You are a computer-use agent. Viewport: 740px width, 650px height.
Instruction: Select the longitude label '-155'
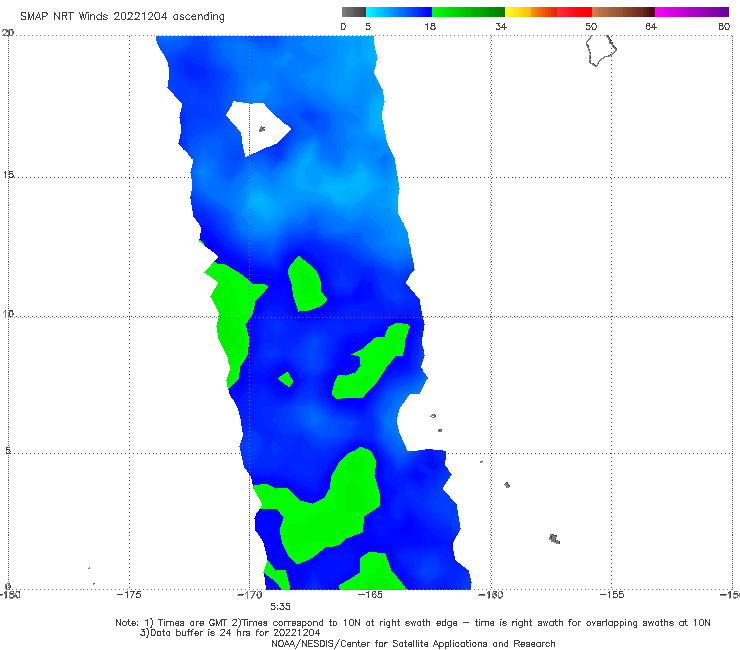[612, 595]
